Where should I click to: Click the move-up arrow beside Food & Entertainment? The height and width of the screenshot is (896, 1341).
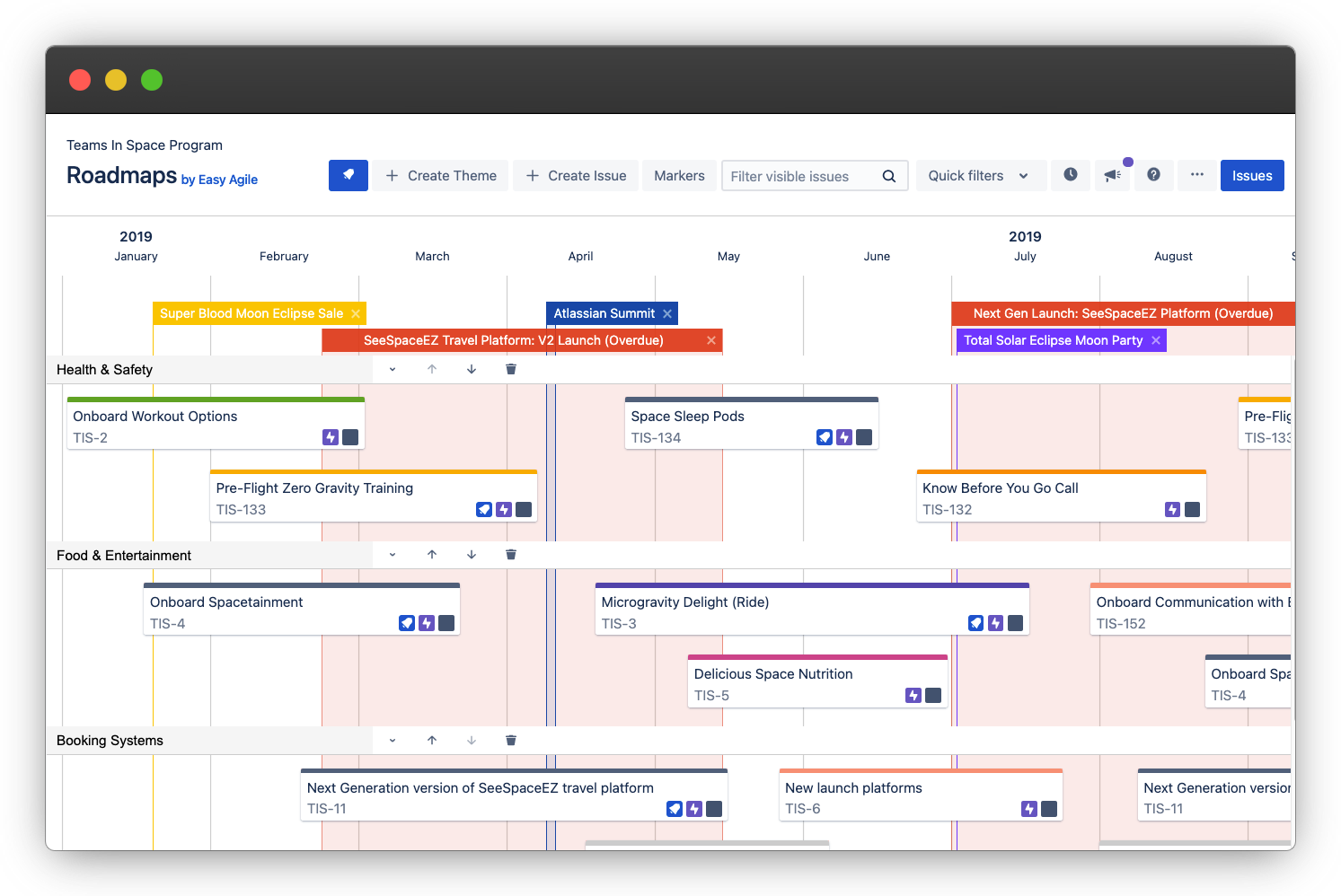coord(432,554)
